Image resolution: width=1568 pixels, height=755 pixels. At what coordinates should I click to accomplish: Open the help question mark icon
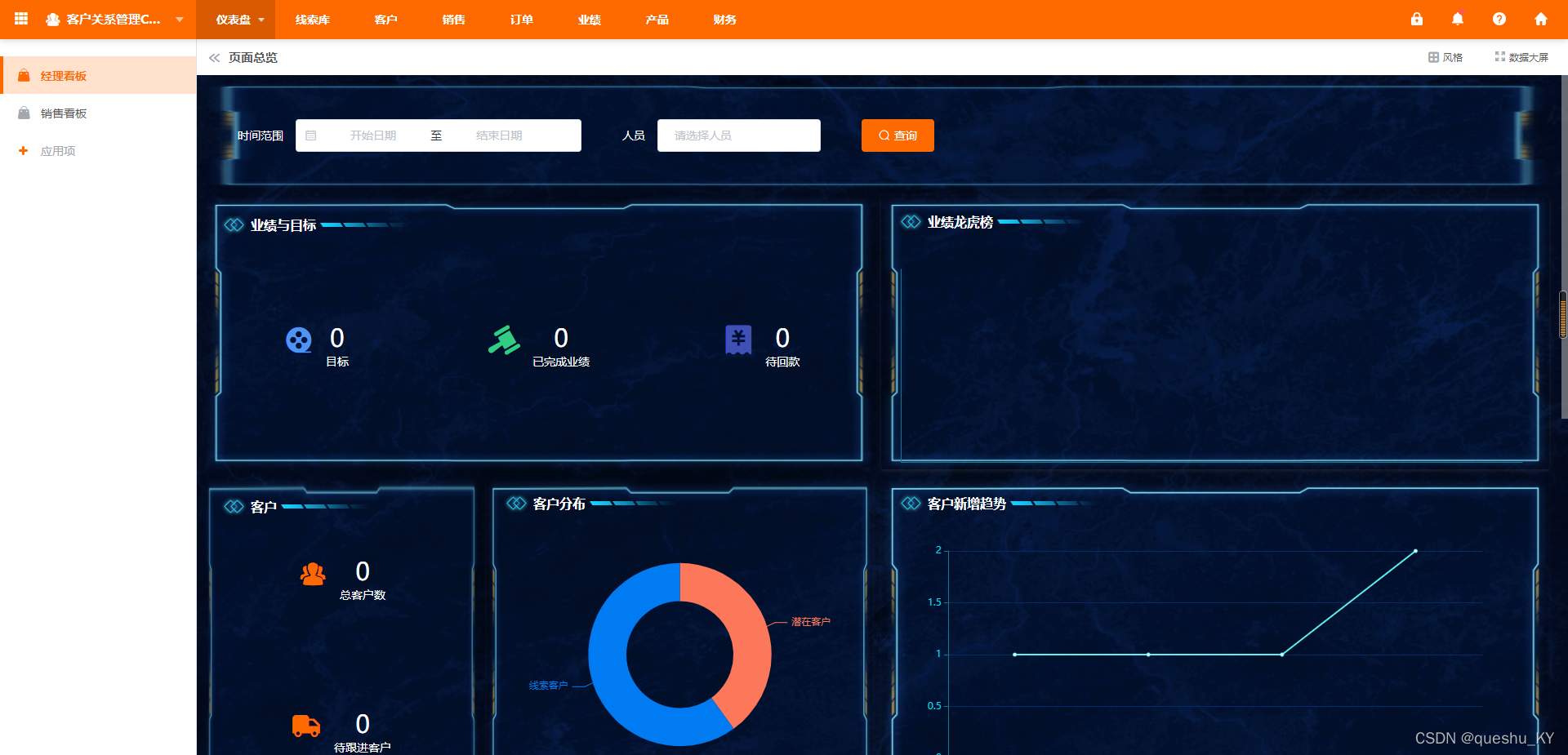coord(1499,19)
